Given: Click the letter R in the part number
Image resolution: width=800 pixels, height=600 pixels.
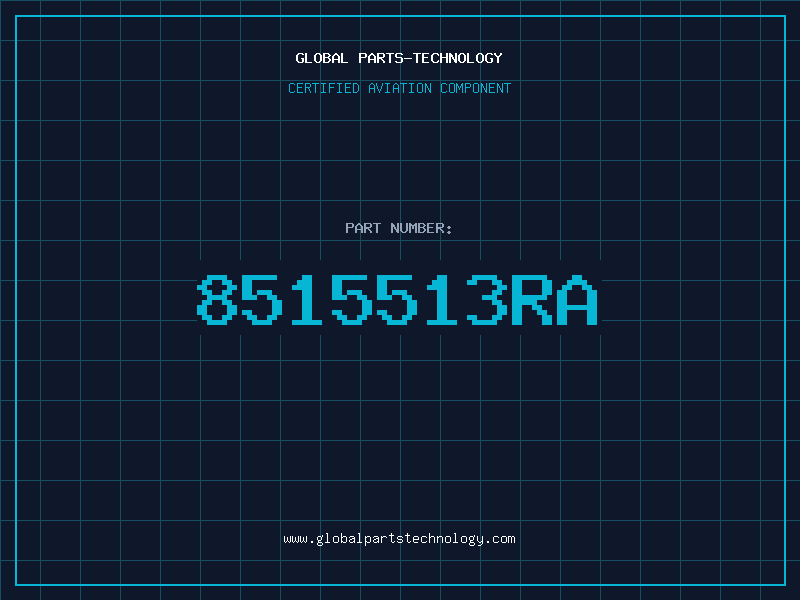Looking at the screenshot, I should pos(532,300).
